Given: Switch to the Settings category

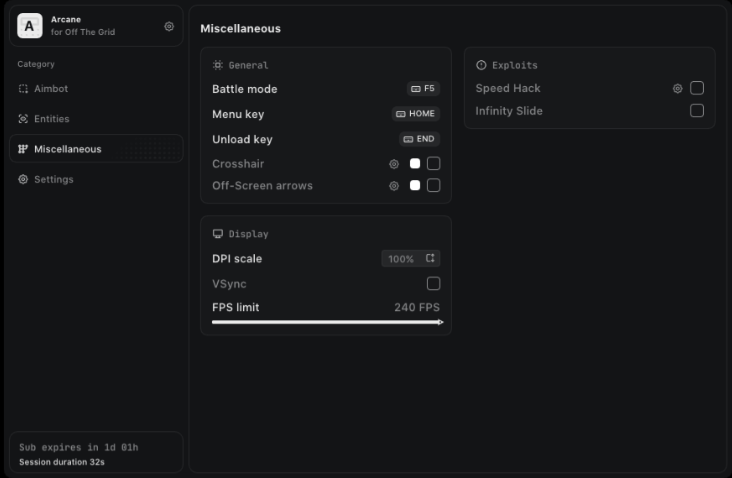Looking at the screenshot, I should (53, 179).
